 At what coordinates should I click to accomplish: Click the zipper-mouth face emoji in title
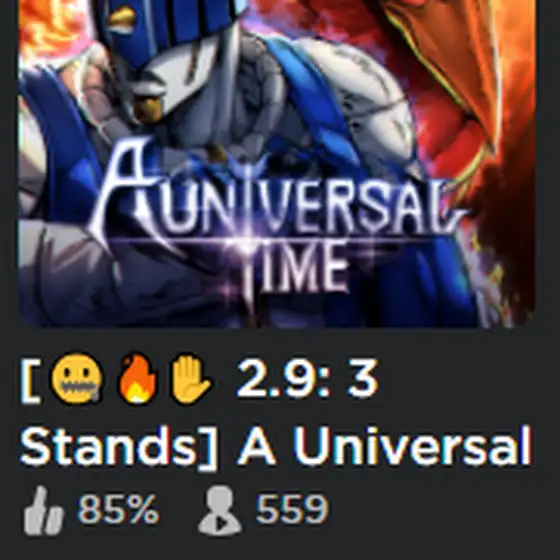(78, 380)
